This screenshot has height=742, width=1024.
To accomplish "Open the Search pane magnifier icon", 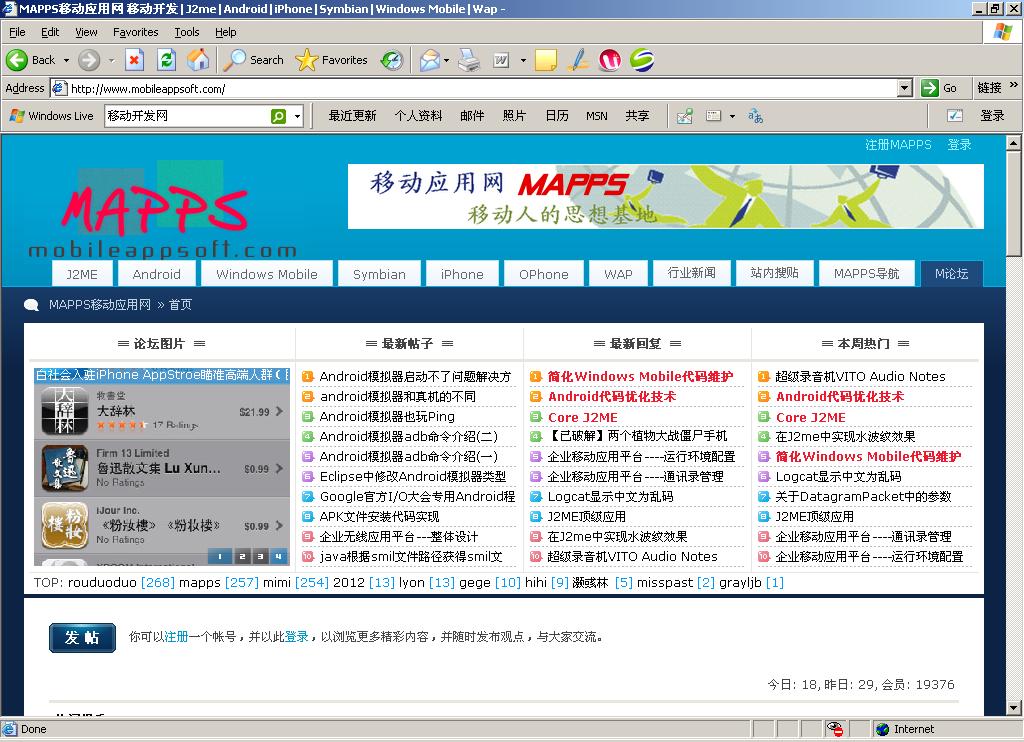I will pyautogui.click(x=234, y=60).
